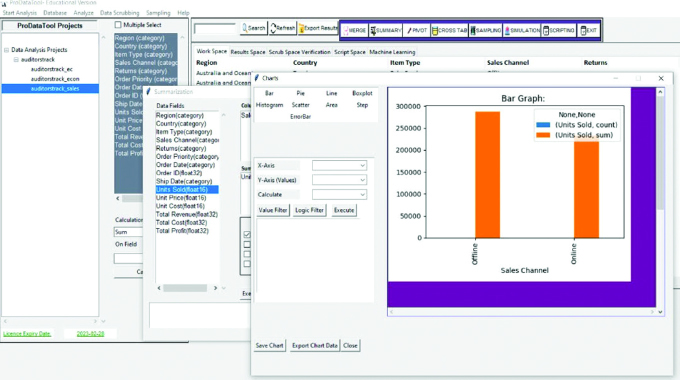Image resolution: width=680 pixels, height=380 pixels.
Task: Select auditorstrack_ec in project tree
Action: [52, 69]
